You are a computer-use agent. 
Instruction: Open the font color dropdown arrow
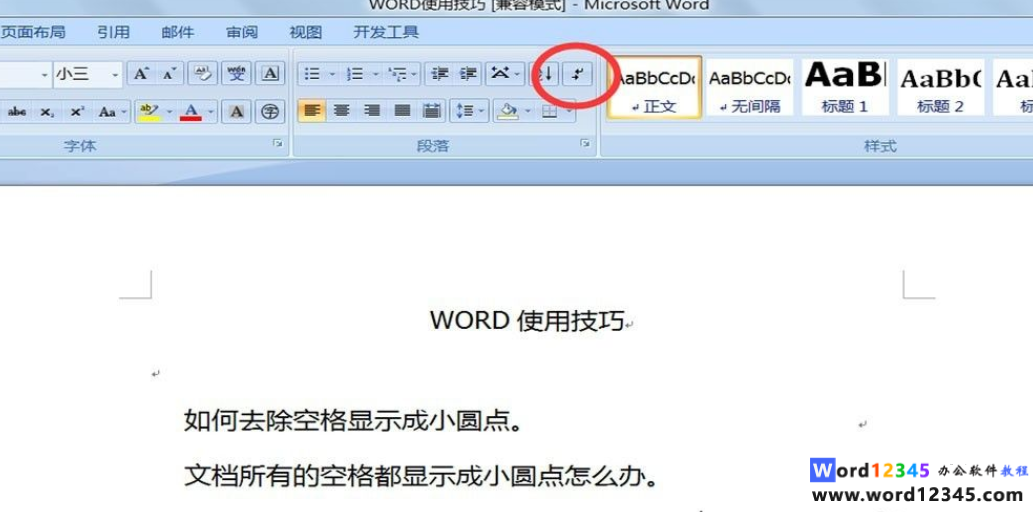[x=211, y=111]
